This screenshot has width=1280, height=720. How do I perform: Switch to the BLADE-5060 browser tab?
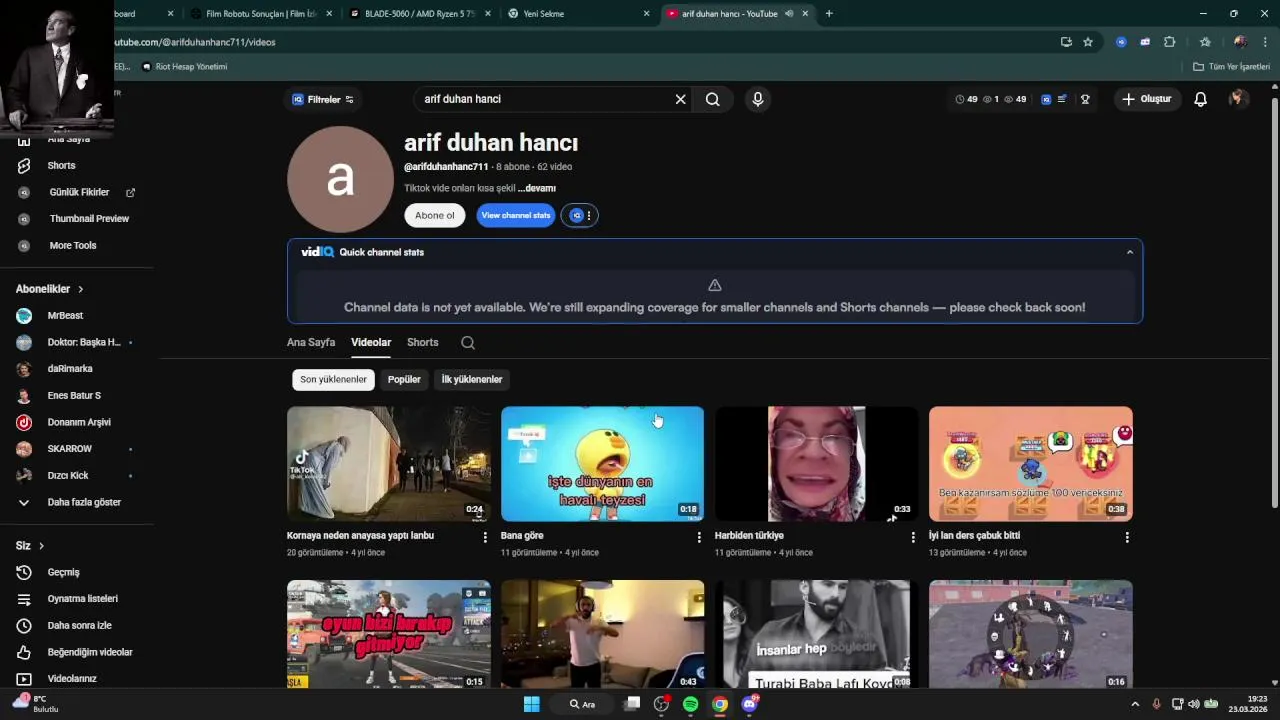pyautogui.click(x=420, y=14)
